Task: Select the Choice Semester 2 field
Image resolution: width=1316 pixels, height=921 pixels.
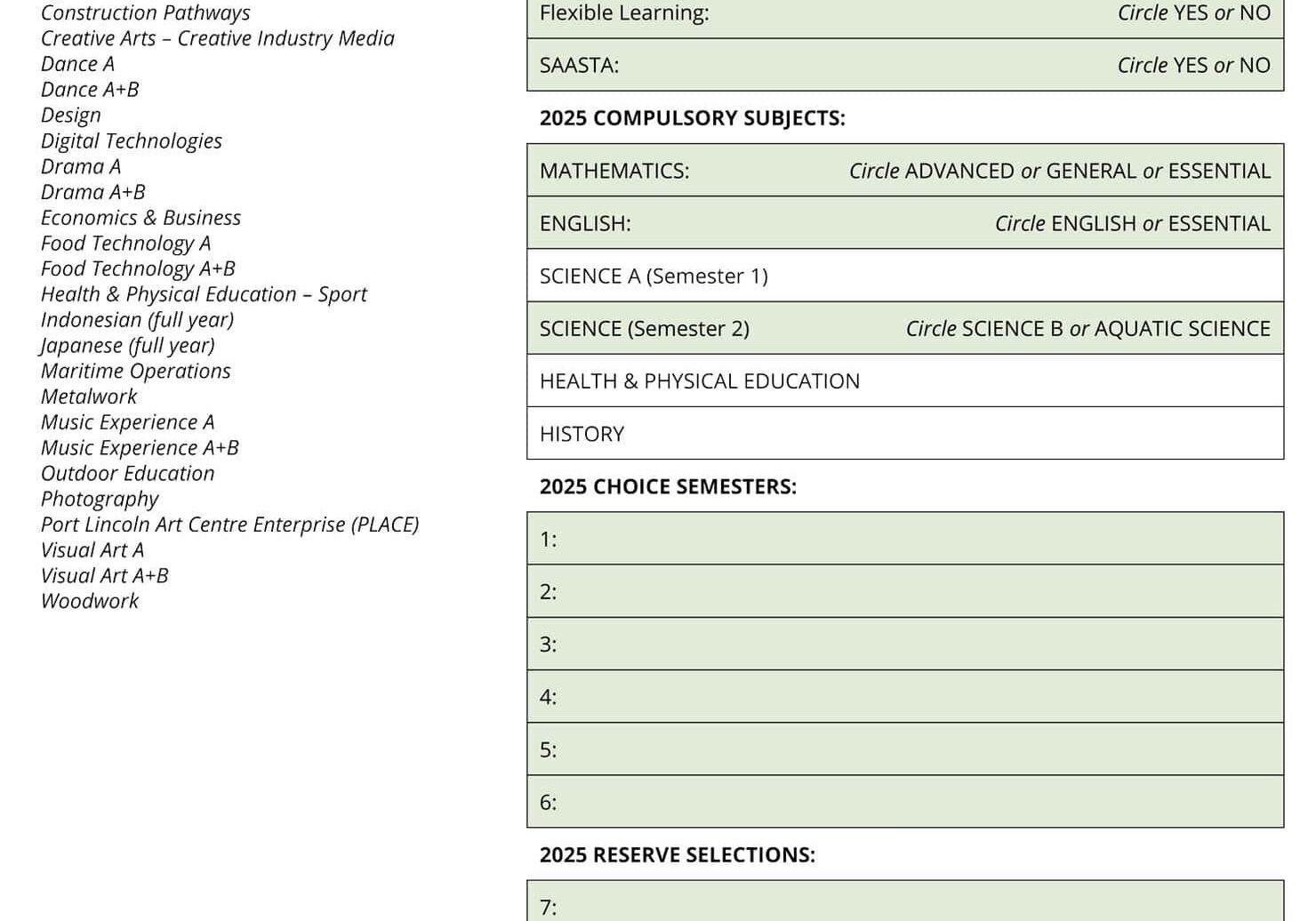Action: coord(905,590)
